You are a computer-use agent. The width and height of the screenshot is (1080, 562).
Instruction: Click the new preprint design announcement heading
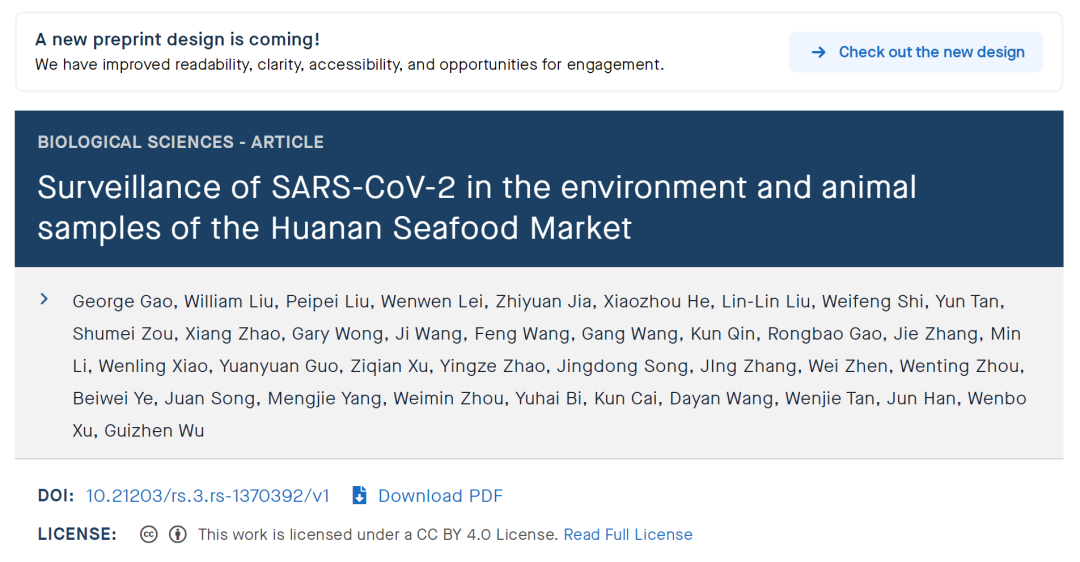coord(177,40)
